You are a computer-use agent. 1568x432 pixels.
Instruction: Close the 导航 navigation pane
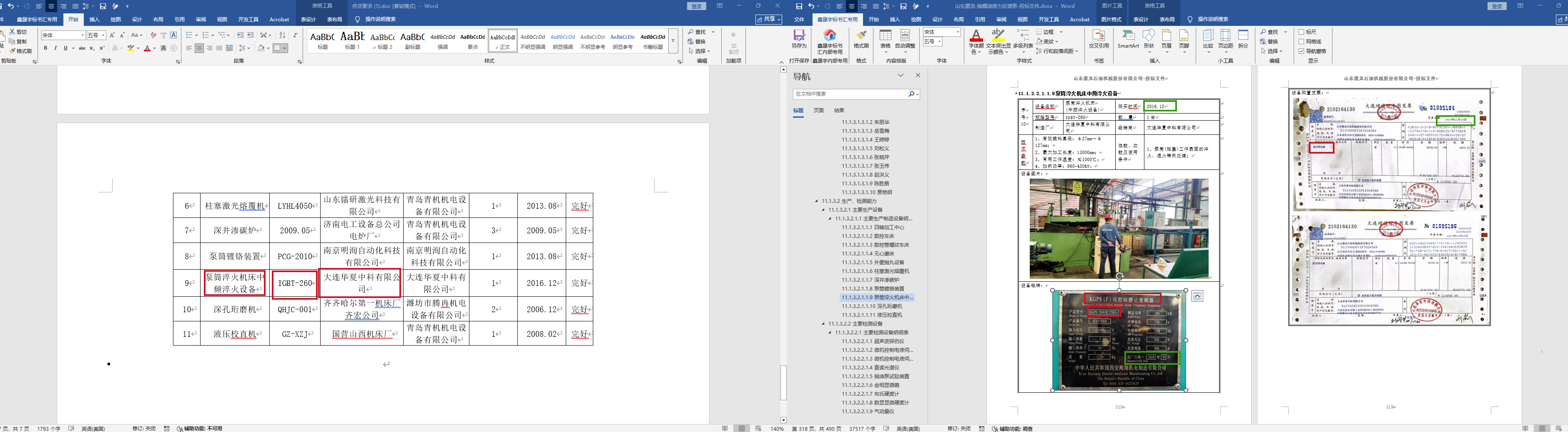click(918, 76)
